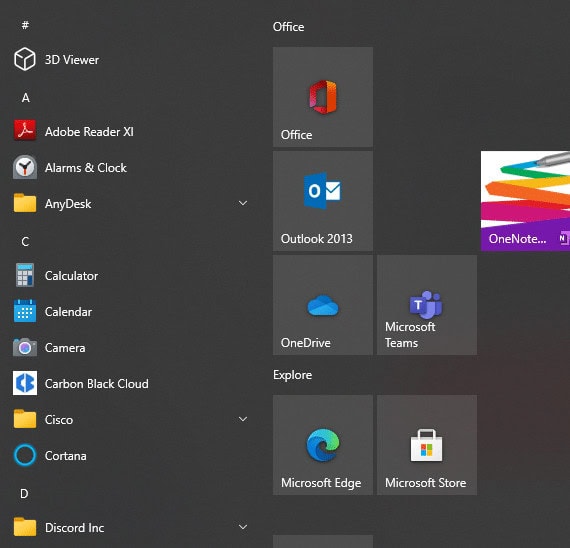The image size is (570, 548).
Task: Click the letter D section header
Action: [24, 493]
